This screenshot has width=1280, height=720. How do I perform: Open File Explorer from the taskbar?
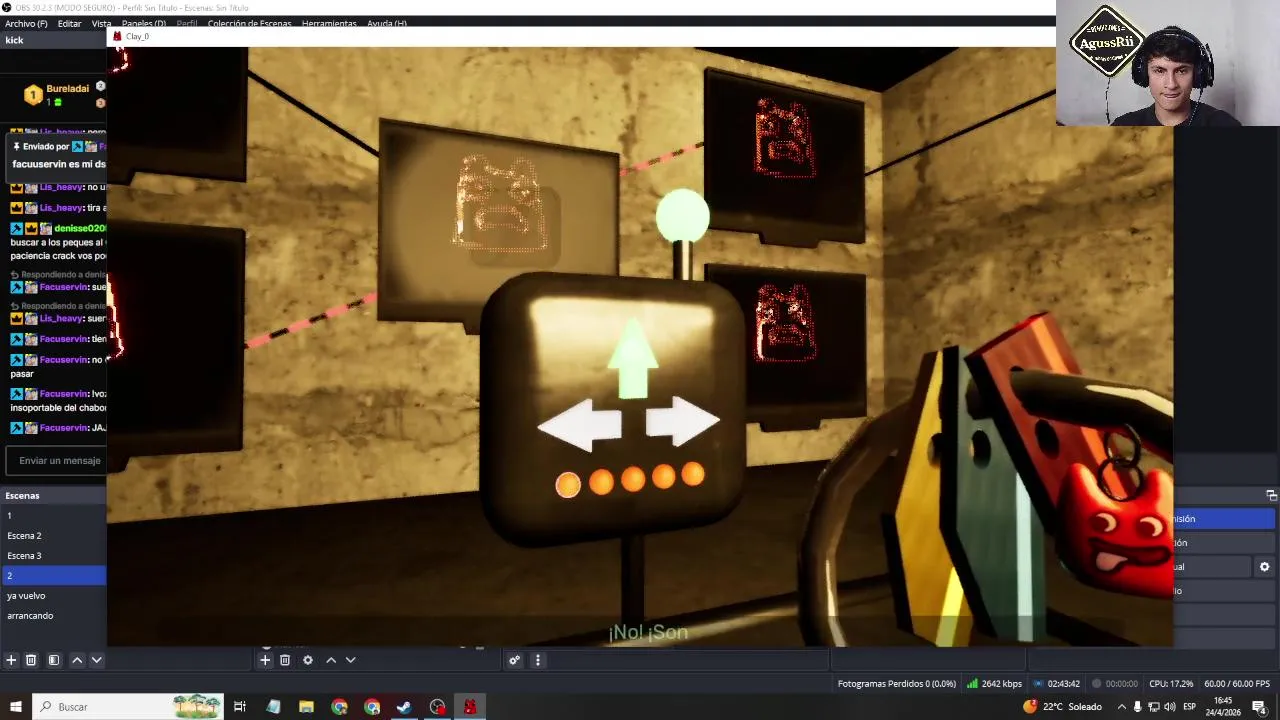pyautogui.click(x=306, y=707)
